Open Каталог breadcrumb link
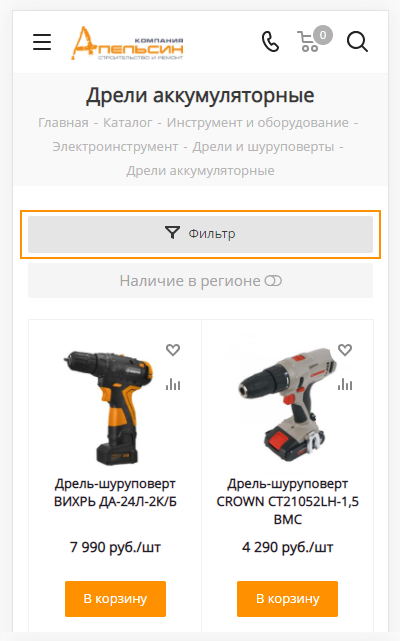The width and height of the screenshot is (400, 641). (x=128, y=123)
